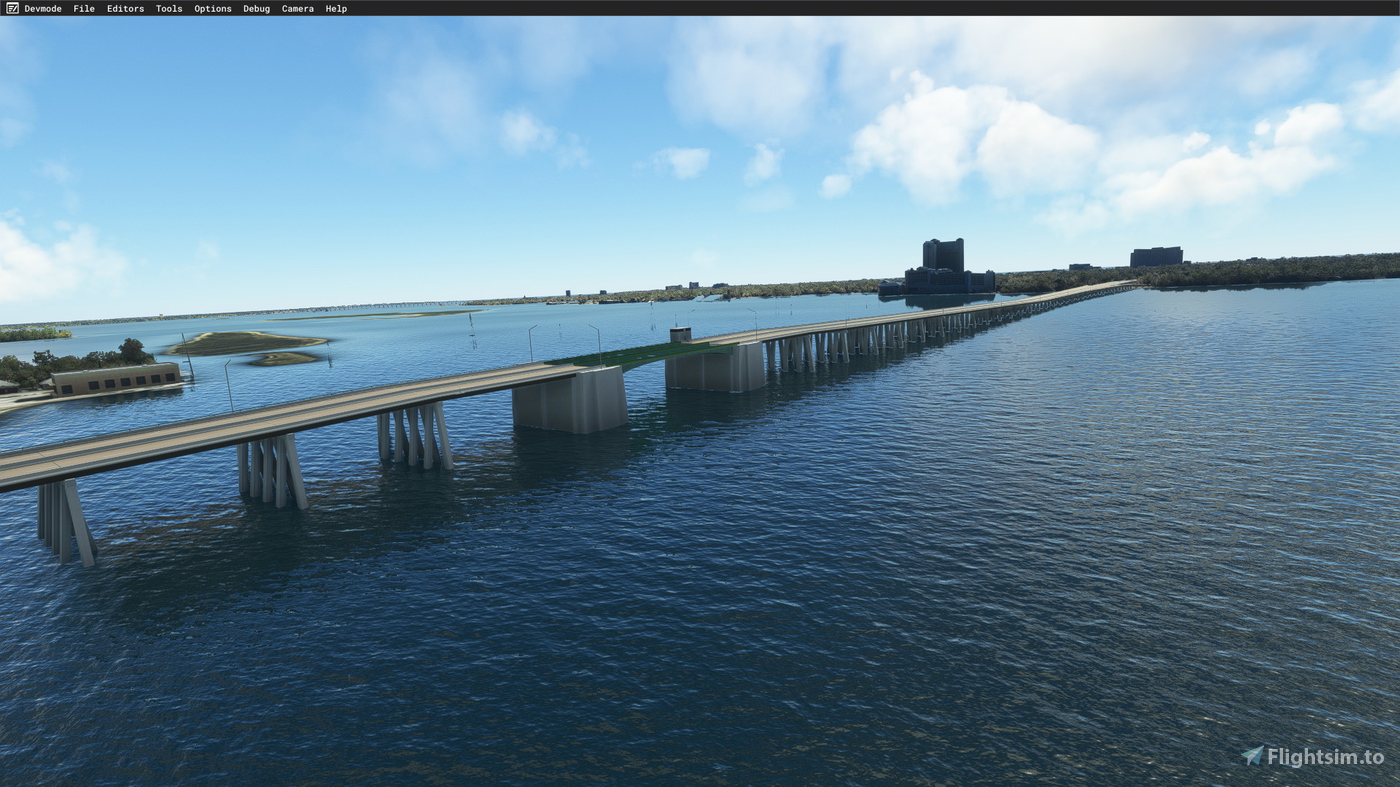Open the File menu
This screenshot has height=787, width=1400.
tap(83, 8)
